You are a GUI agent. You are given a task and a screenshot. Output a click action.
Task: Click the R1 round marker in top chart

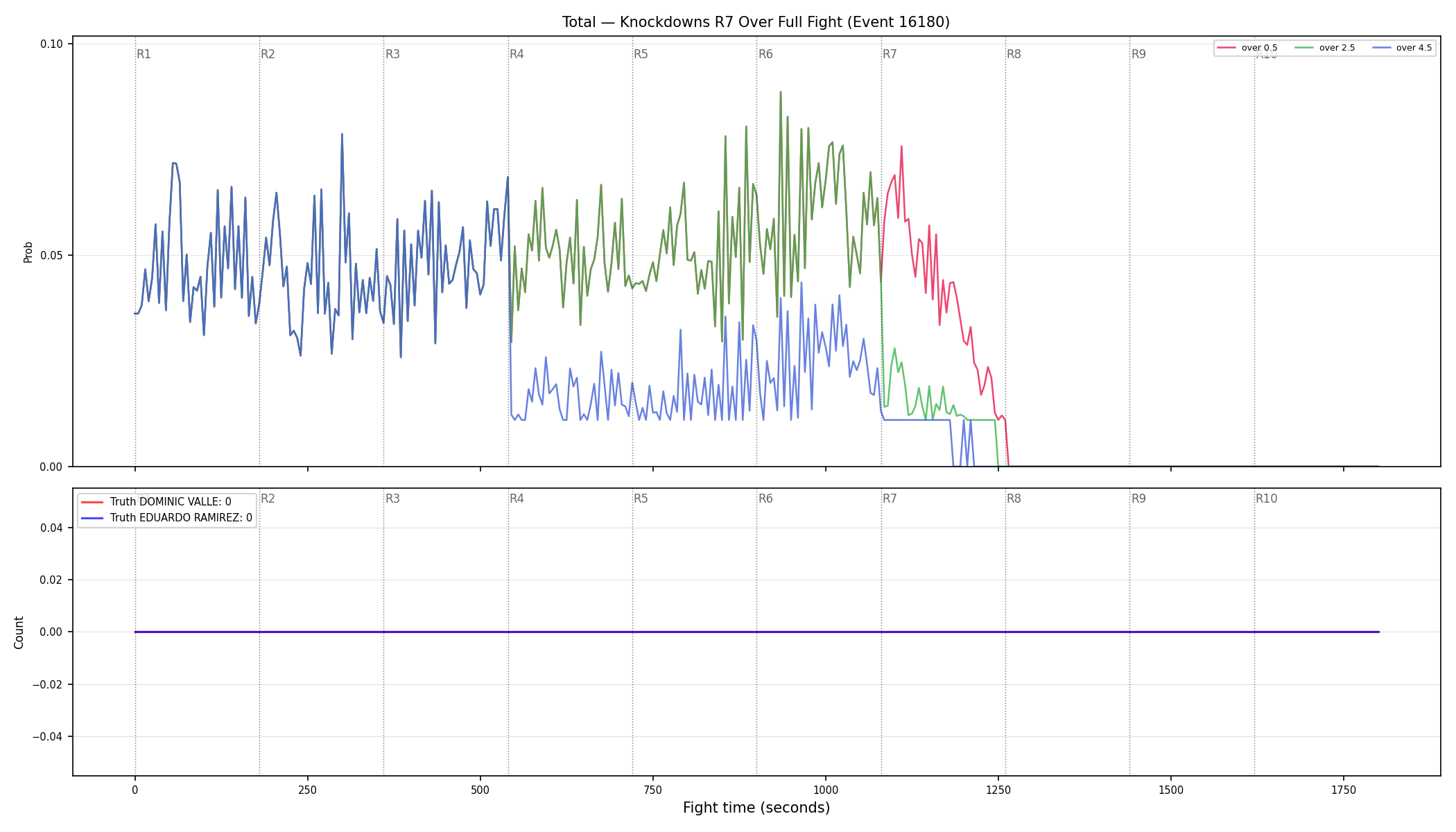[x=144, y=54]
